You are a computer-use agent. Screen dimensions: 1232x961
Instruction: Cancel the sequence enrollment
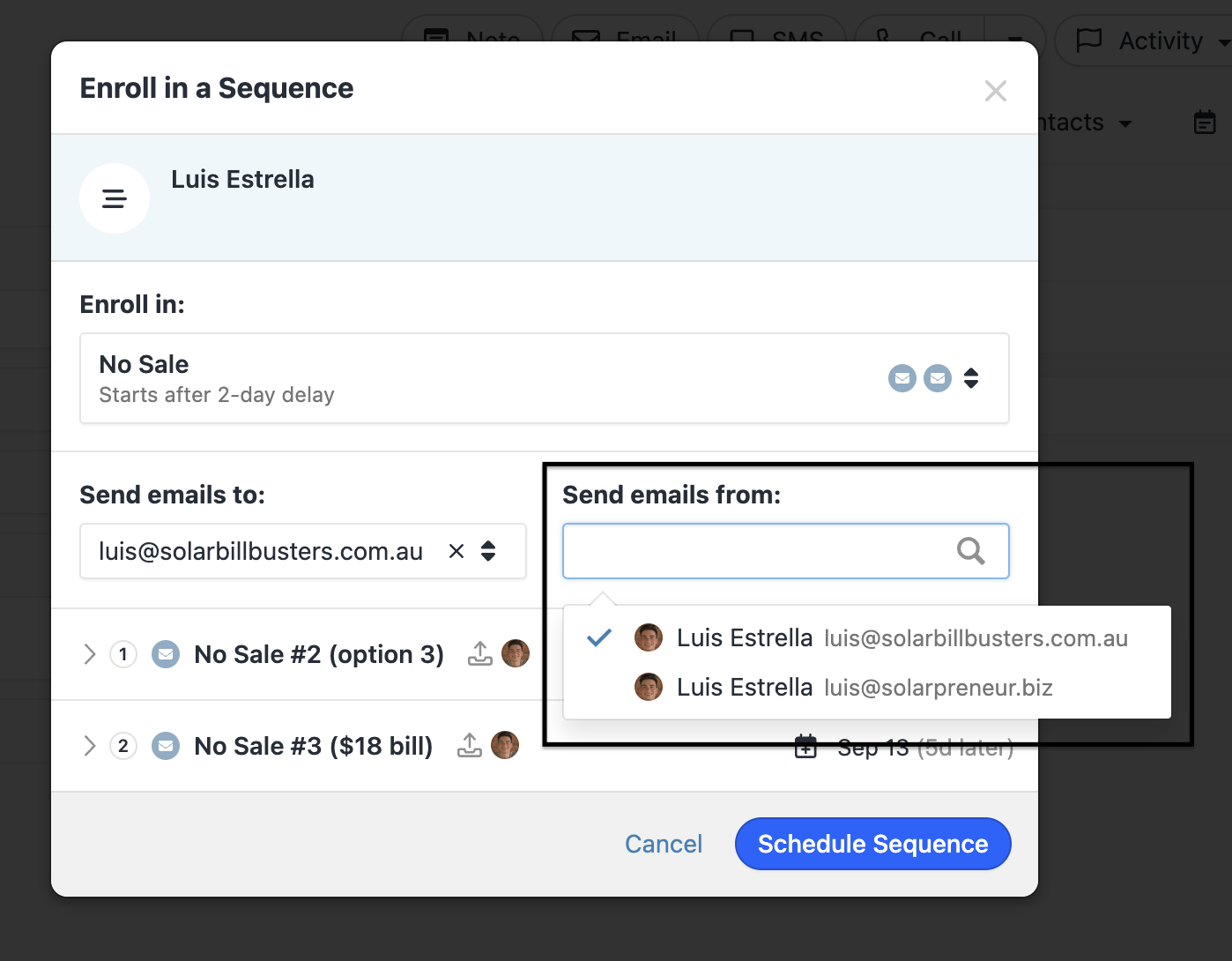(664, 844)
